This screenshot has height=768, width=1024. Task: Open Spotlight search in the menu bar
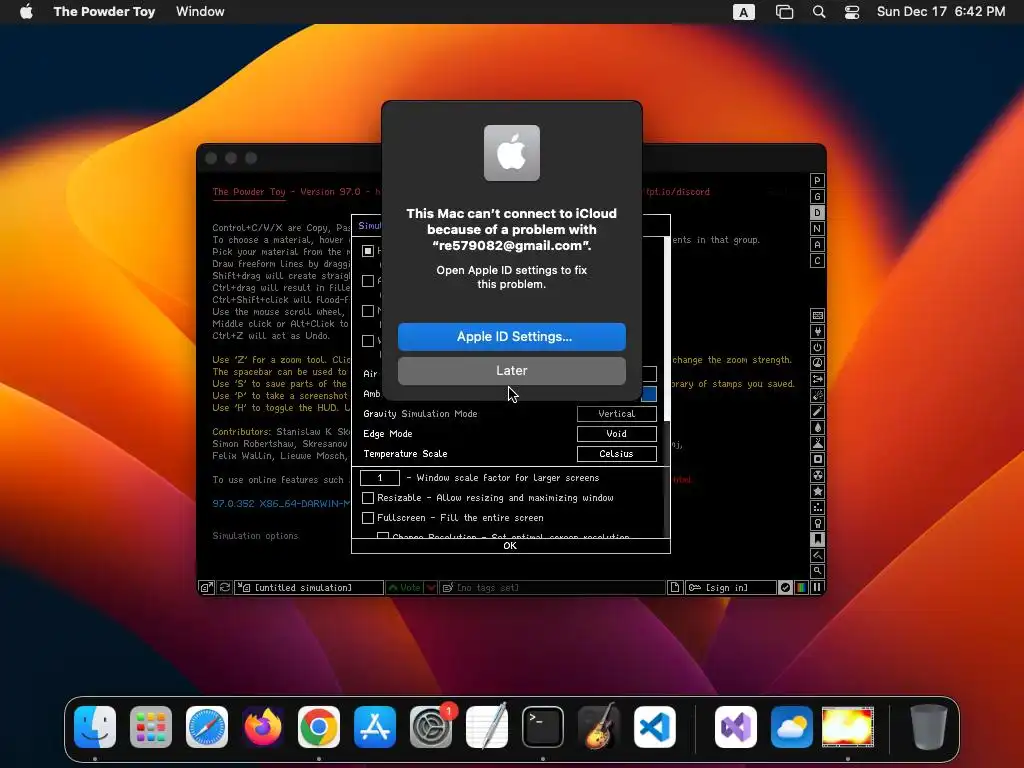819,12
